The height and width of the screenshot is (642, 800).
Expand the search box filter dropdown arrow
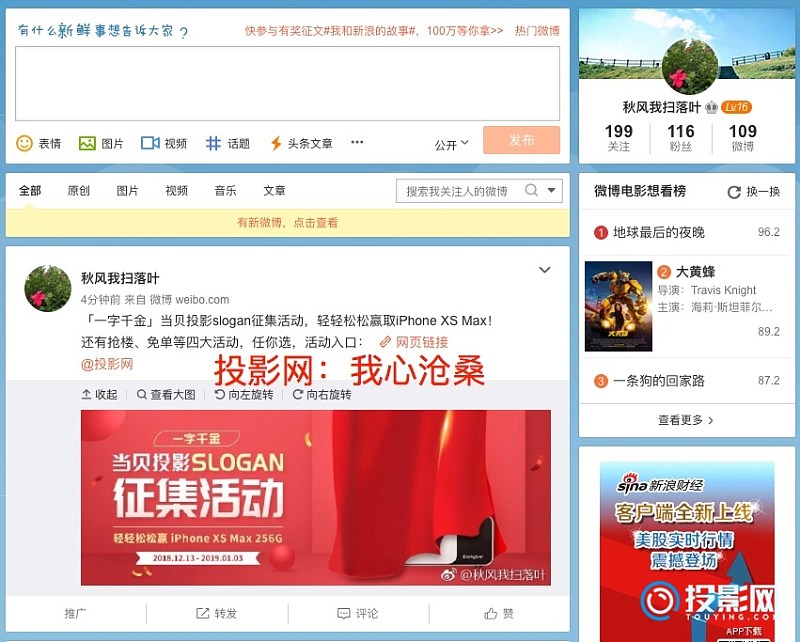click(x=552, y=190)
